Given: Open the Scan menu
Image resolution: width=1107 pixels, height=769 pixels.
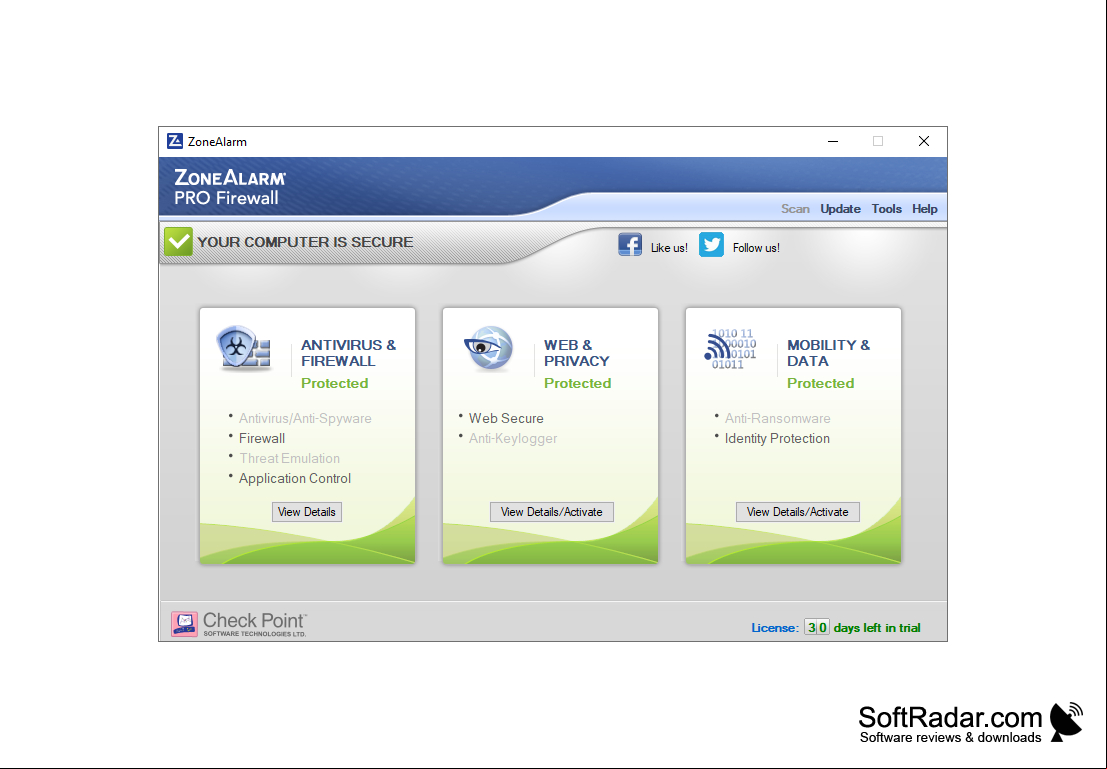Looking at the screenshot, I should click(x=795, y=209).
